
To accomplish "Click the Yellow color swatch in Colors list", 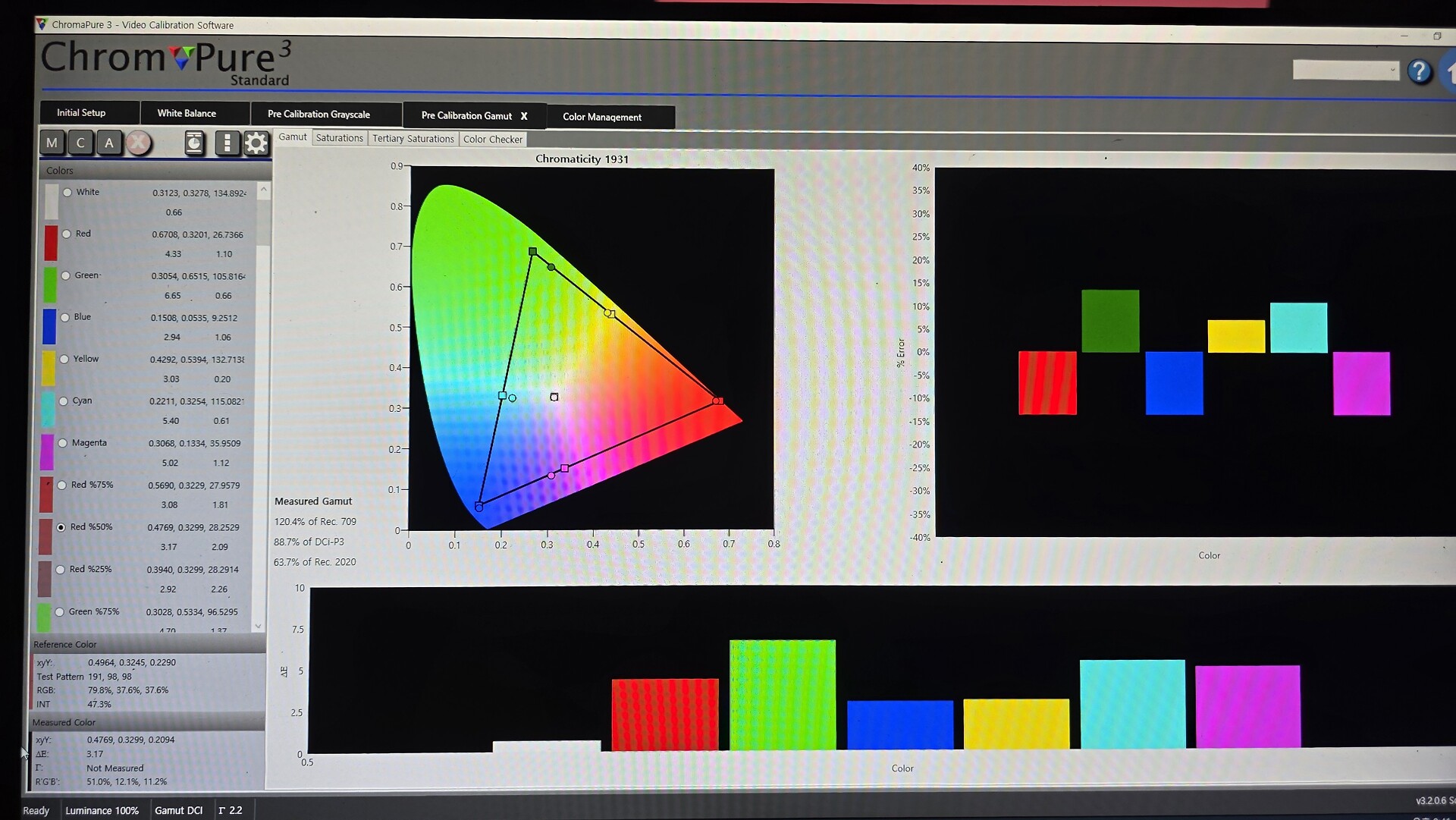I will [49, 369].
